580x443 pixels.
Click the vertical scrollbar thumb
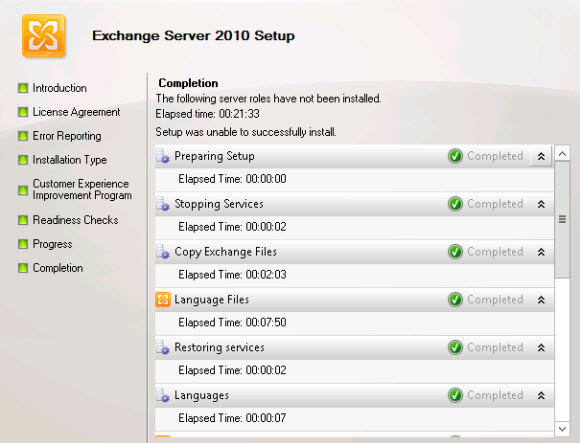[x=562, y=220]
